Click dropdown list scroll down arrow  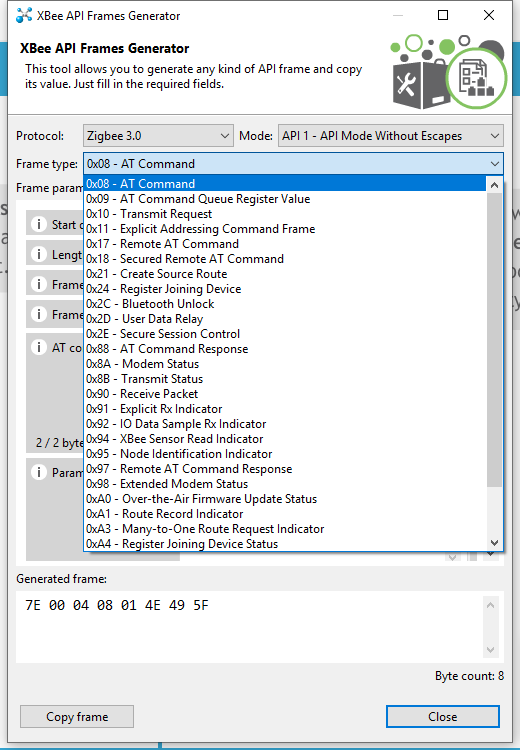(494, 542)
